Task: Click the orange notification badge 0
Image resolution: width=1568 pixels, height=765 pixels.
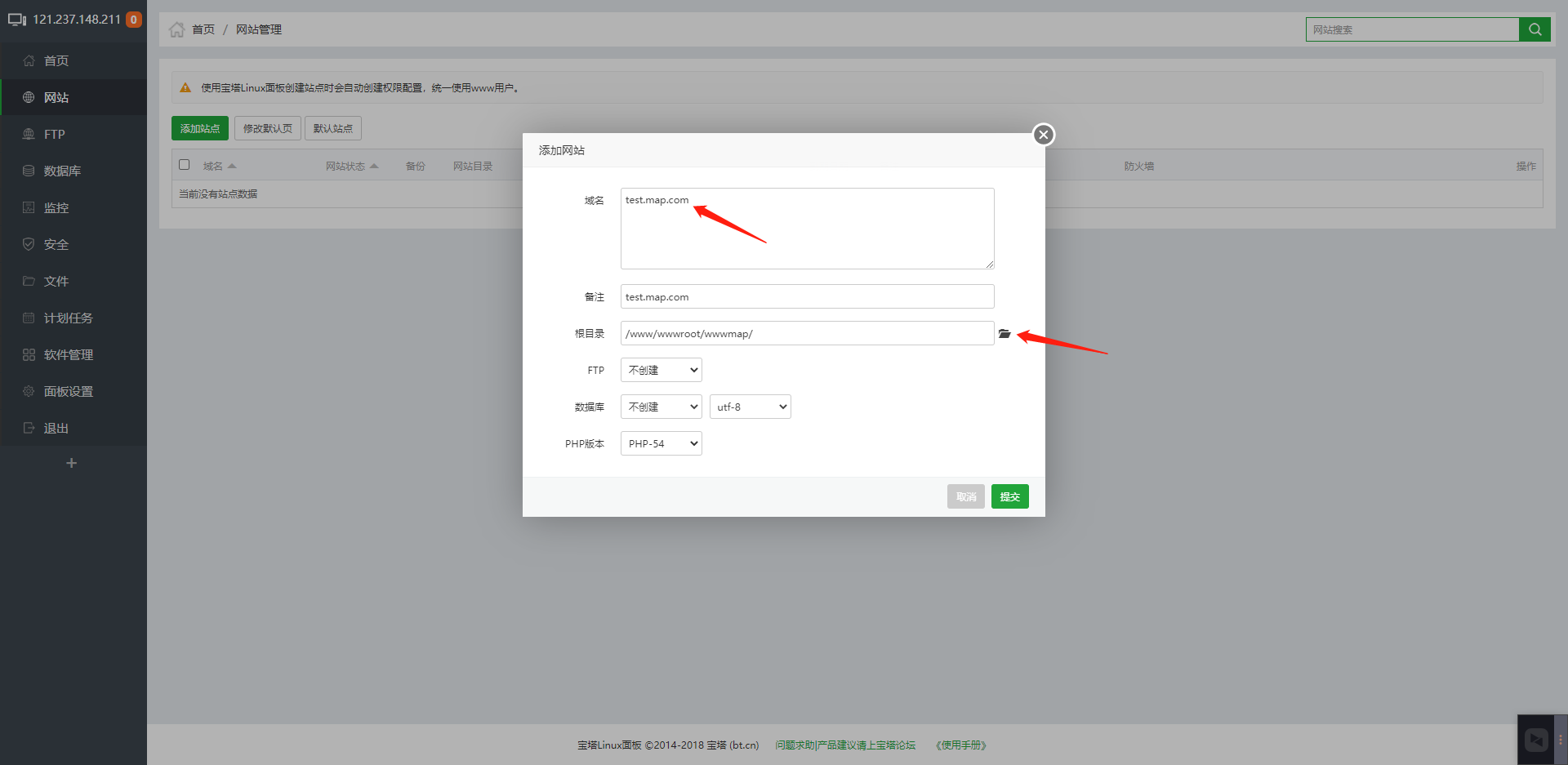Action: (x=134, y=20)
